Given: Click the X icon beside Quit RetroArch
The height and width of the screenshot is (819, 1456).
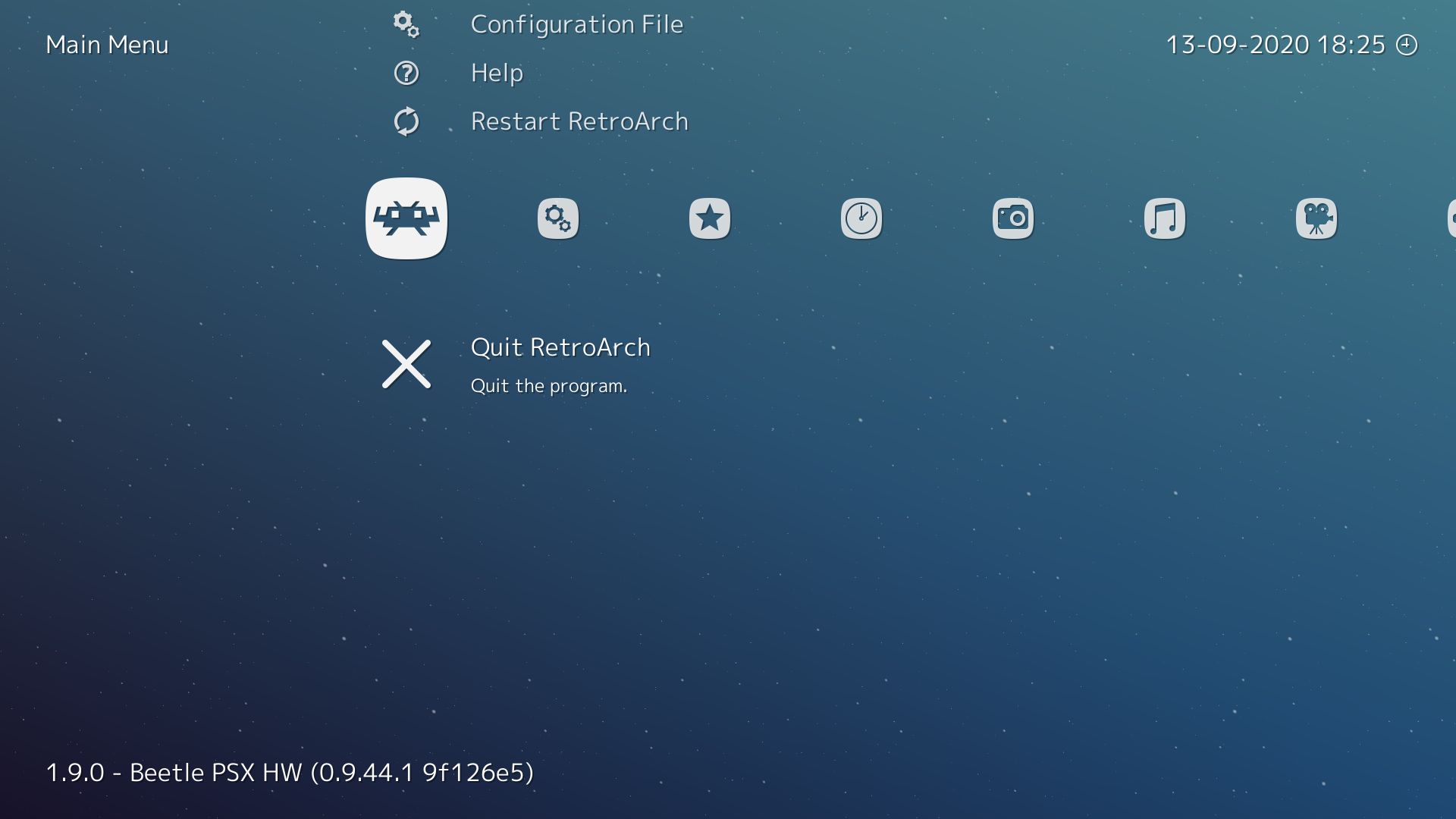Looking at the screenshot, I should click(x=406, y=364).
